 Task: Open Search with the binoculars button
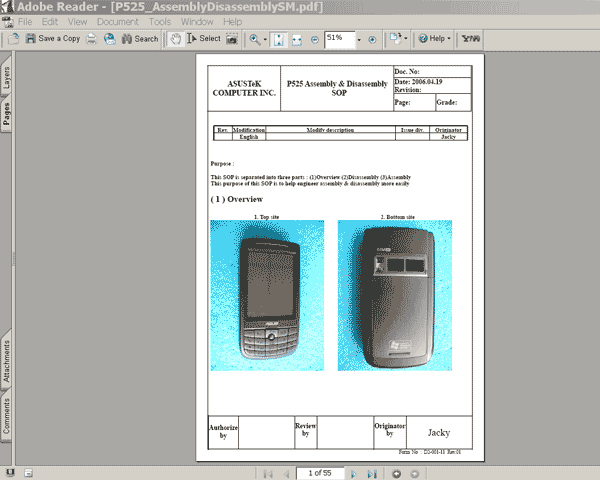[x=140, y=39]
